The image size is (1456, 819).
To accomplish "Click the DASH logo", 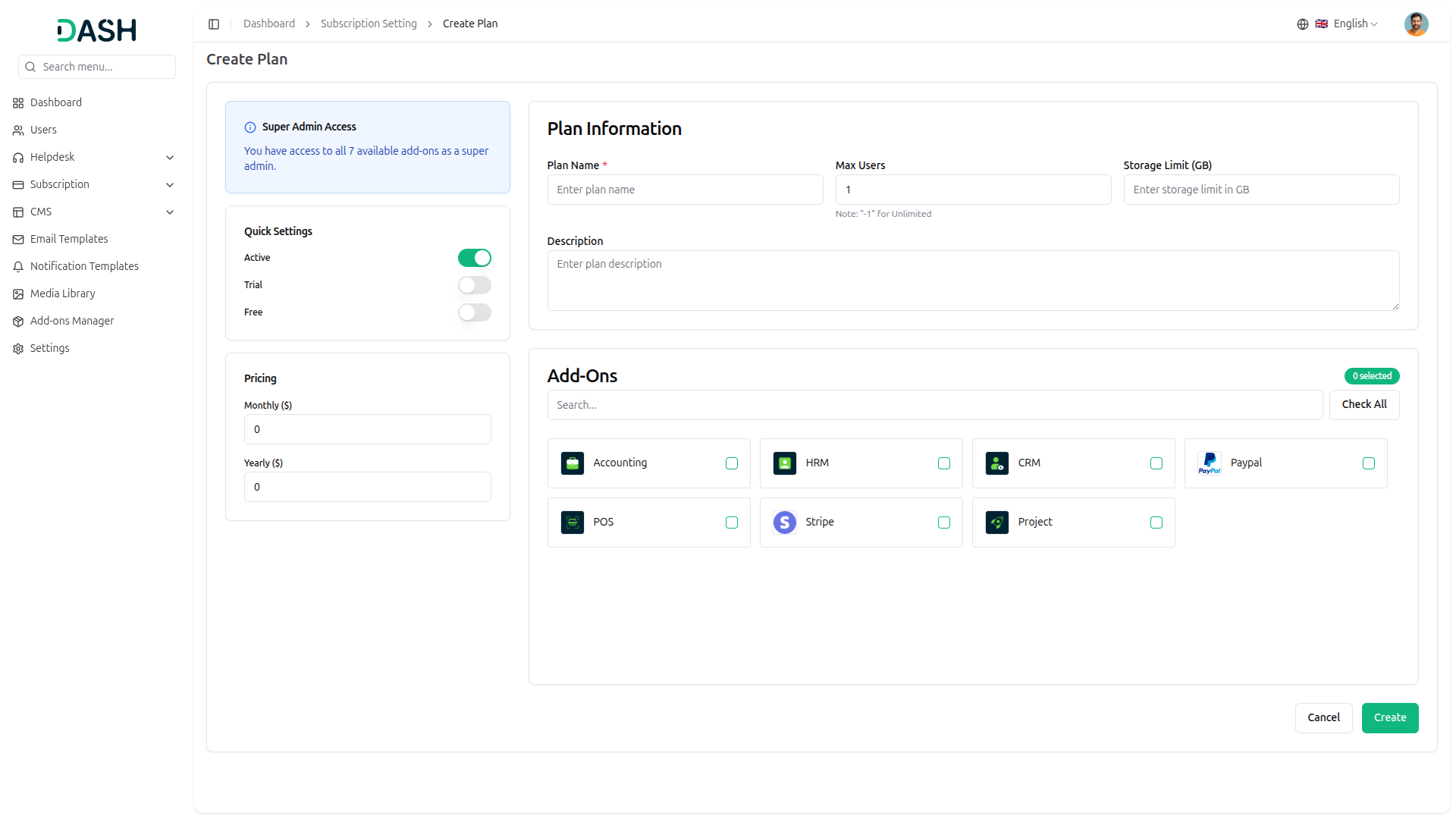I will click(x=97, y=30).
